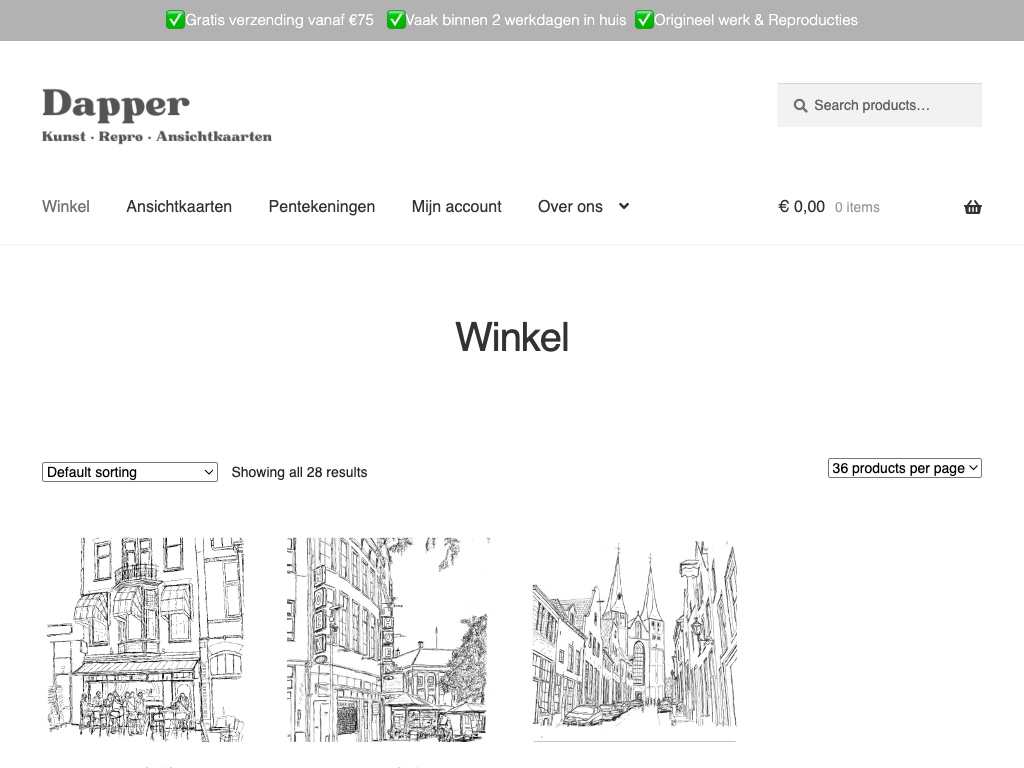The height and width of the screenshot is (768, 1024).
Task: Open the street with hanging sign drawing
Action: tap(388, 640)
